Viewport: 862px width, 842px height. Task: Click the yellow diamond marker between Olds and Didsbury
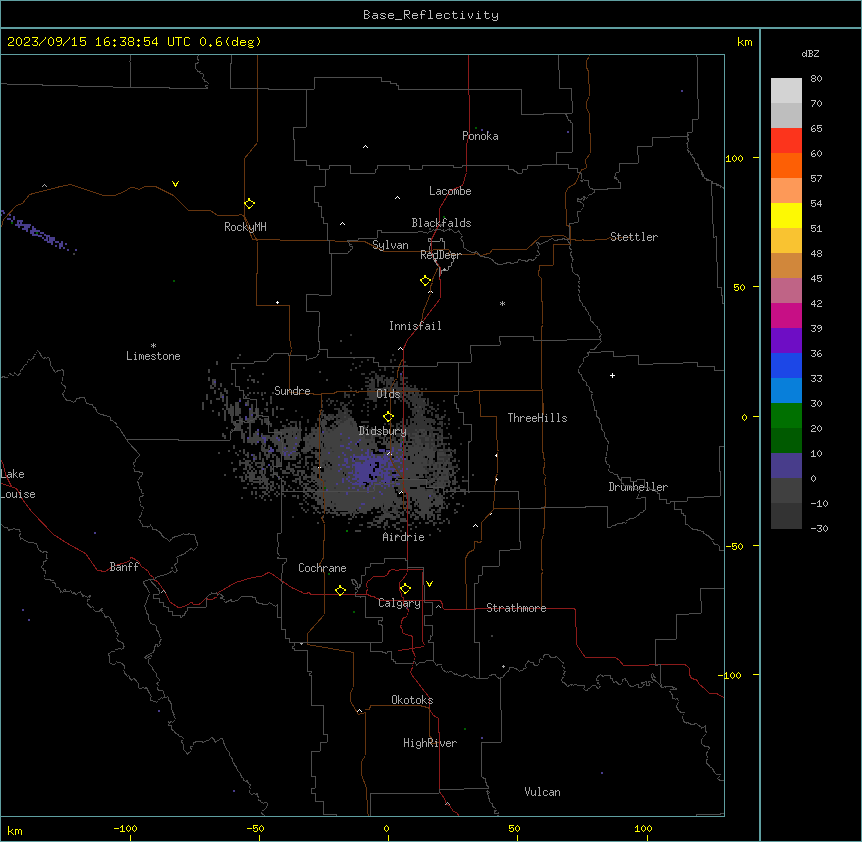[x=388, y=417]
